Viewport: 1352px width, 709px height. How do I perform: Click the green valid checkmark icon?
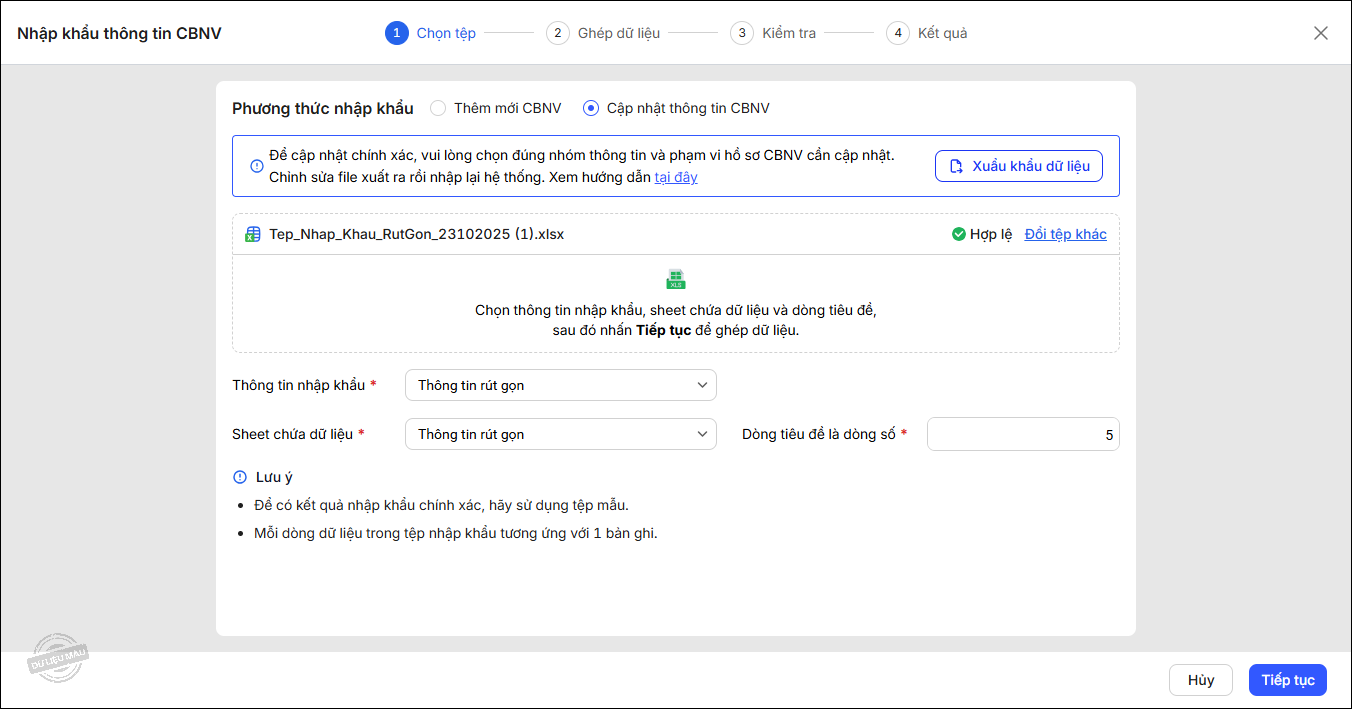[958, 234]
